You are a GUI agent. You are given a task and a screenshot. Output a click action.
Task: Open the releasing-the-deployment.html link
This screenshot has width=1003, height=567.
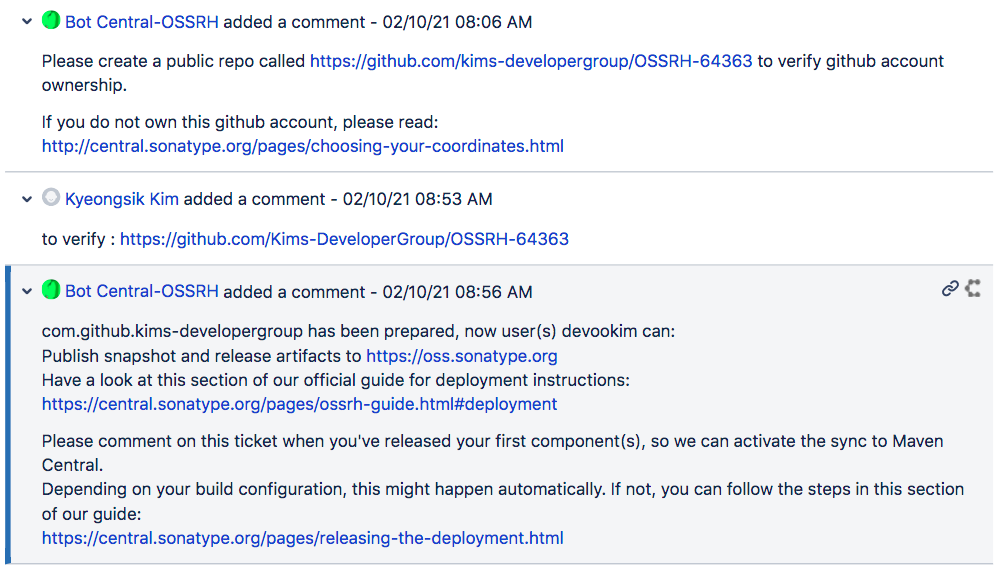point(303,538)
